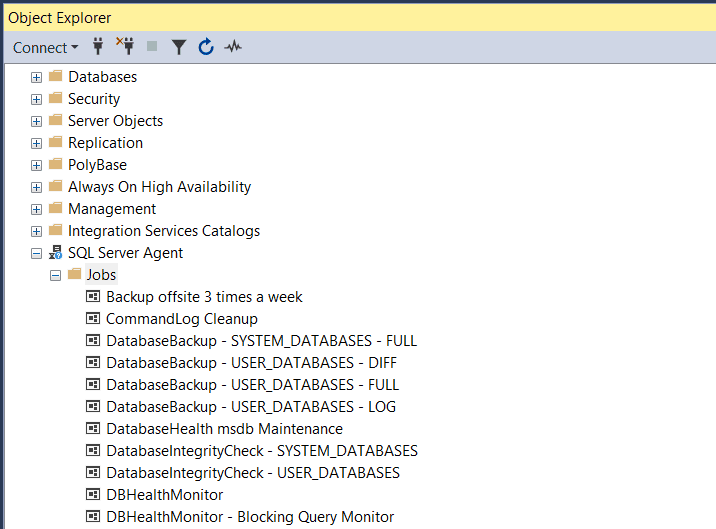The image size is (716, 529).
Task: Select 'DatabaseBackup - USER_DATABASES - LOG' job
Action: 251,407
